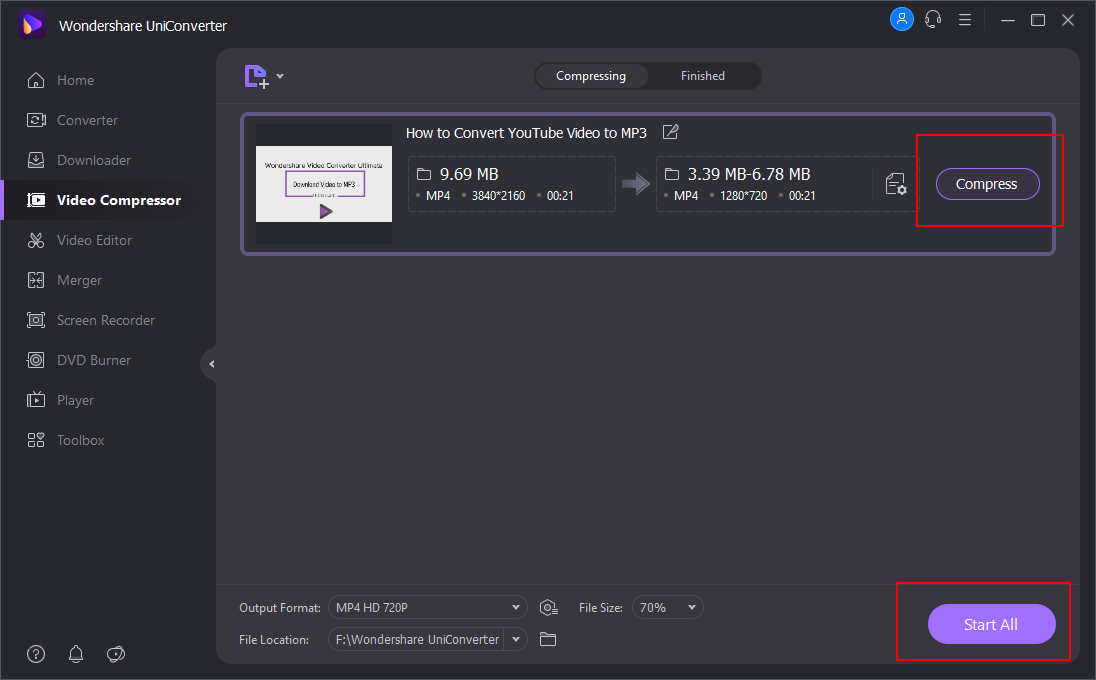Click the Toolbox grid icon
The width and height of the screenshot is (1096, 680).
click(x=36, y=440)
